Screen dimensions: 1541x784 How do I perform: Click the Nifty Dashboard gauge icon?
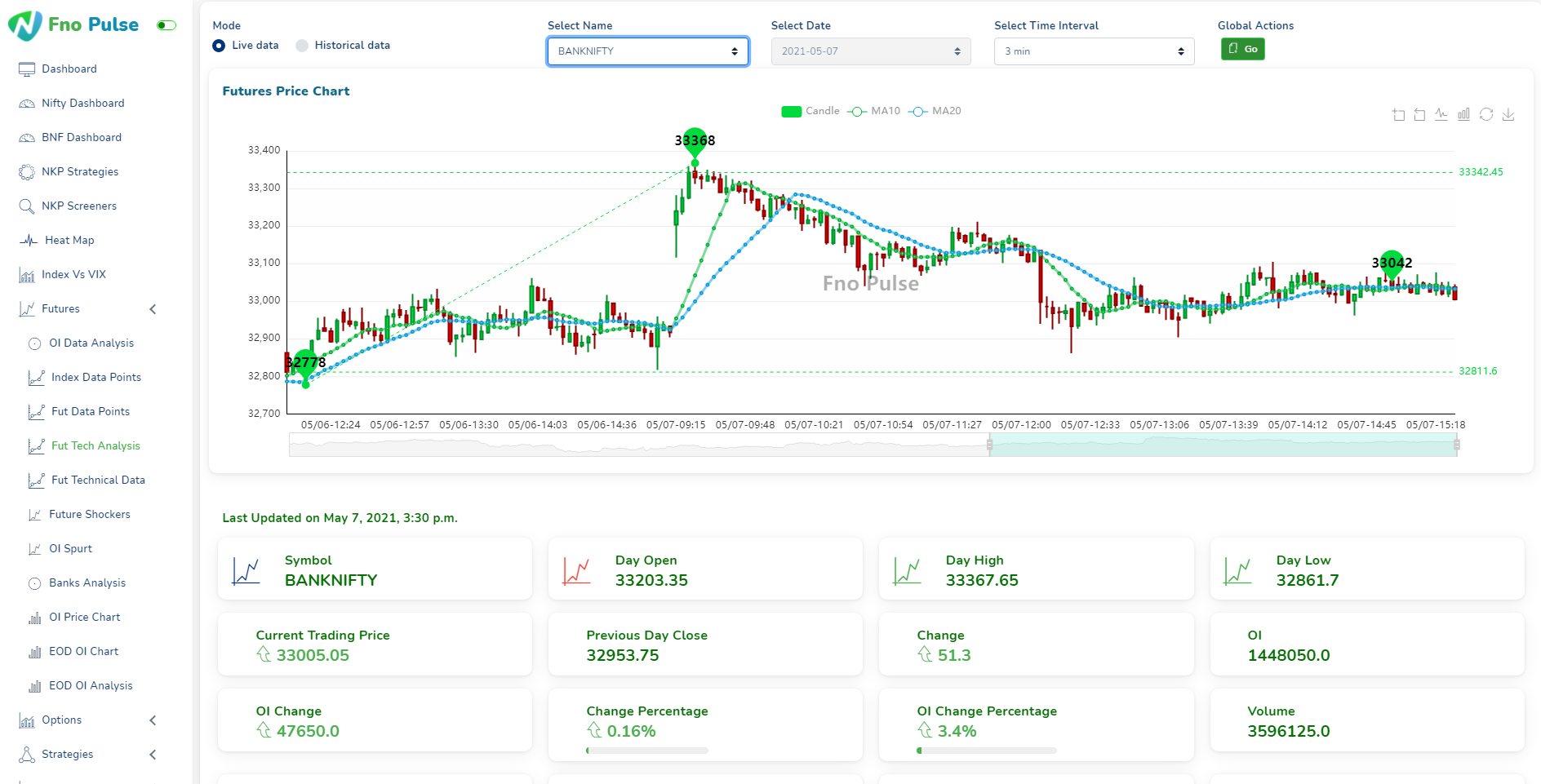[x=27, y=104]
